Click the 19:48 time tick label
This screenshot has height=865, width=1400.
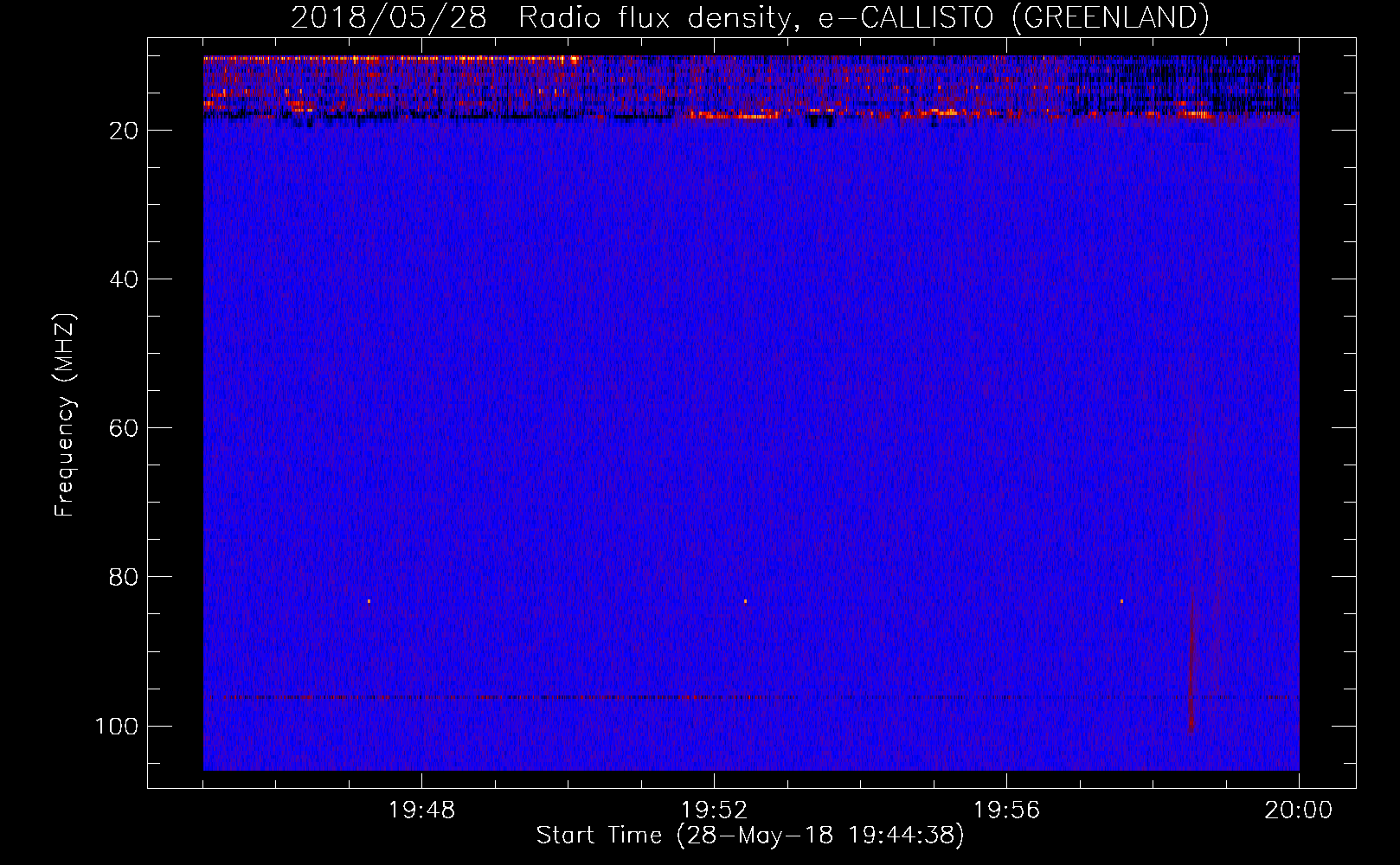(421, 811)
